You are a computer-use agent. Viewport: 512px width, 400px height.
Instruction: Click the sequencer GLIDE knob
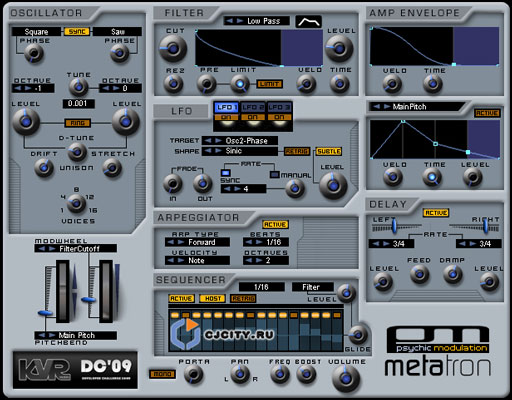pos(357,334)
